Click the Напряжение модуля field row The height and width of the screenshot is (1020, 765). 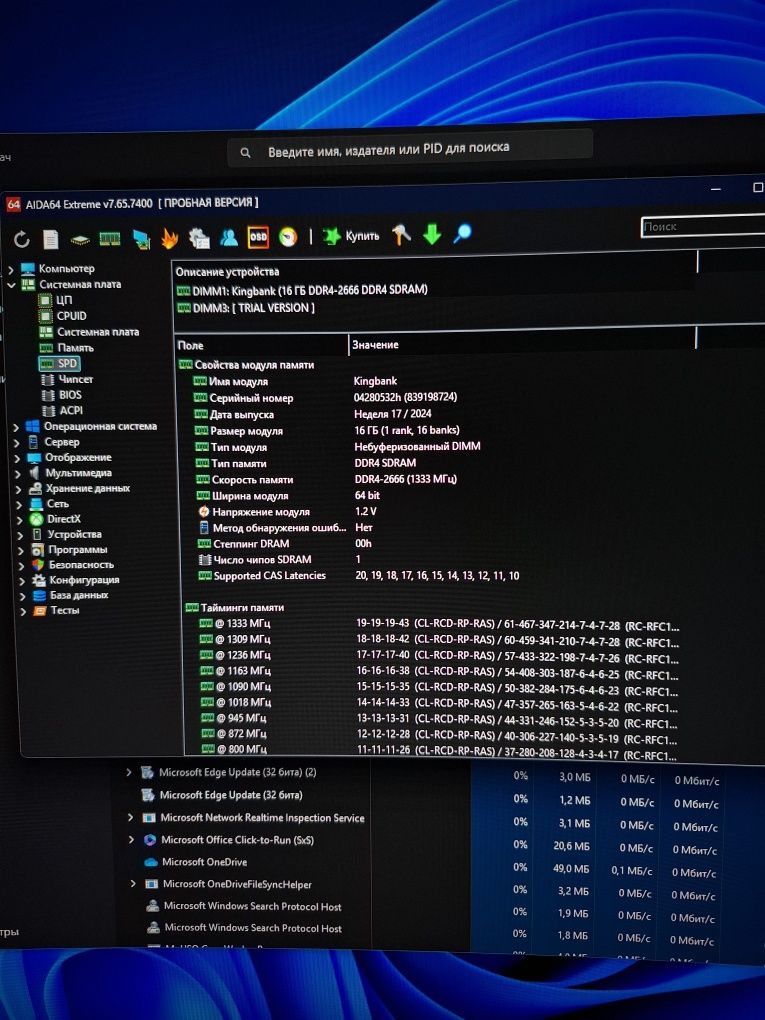pos(287,512)
